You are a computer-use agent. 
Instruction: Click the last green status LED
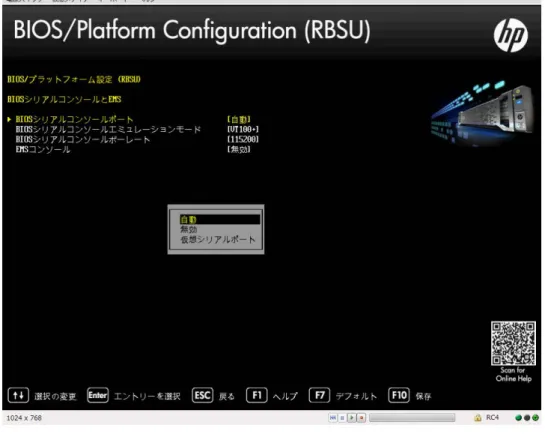click(x=536, y=418)
